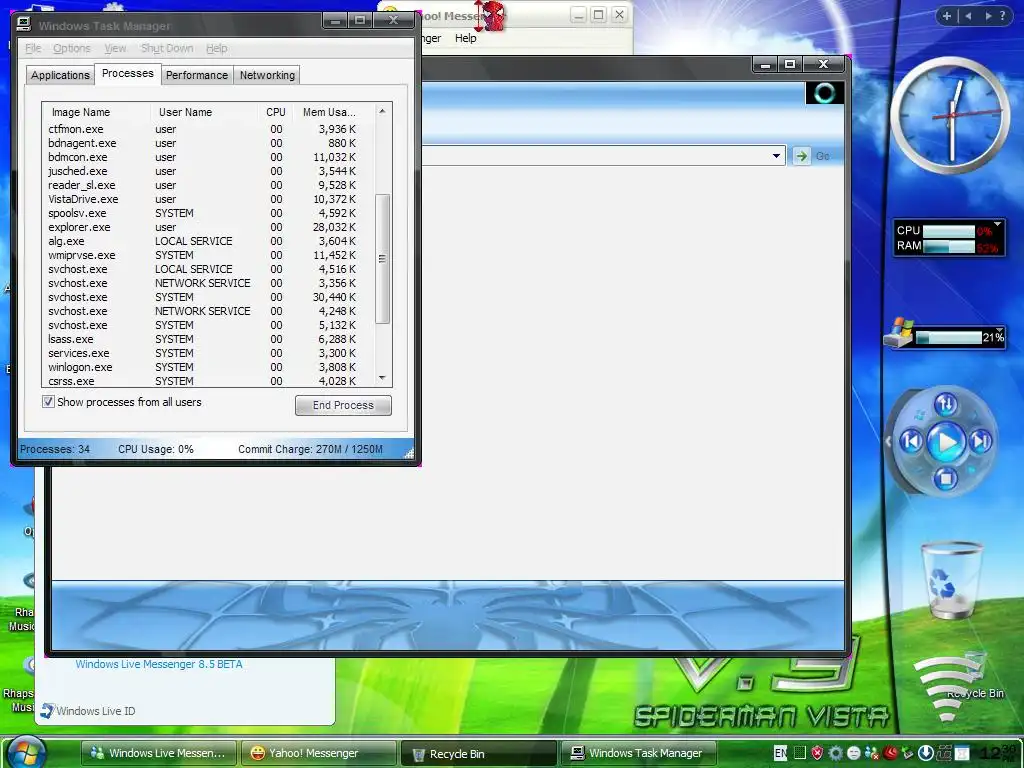Click the Windows Live Messenger tray icon

click(x=872, y=753)
